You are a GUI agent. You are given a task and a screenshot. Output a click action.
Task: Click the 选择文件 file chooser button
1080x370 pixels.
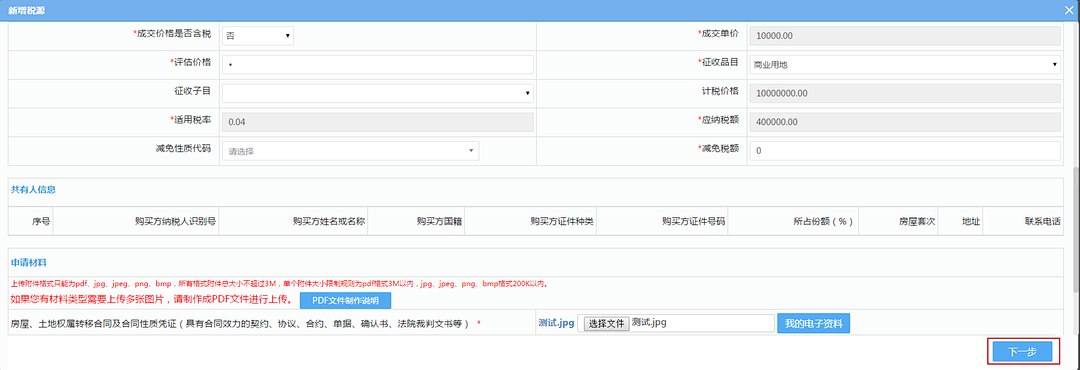pyautogui.click(x=607, y=323)
